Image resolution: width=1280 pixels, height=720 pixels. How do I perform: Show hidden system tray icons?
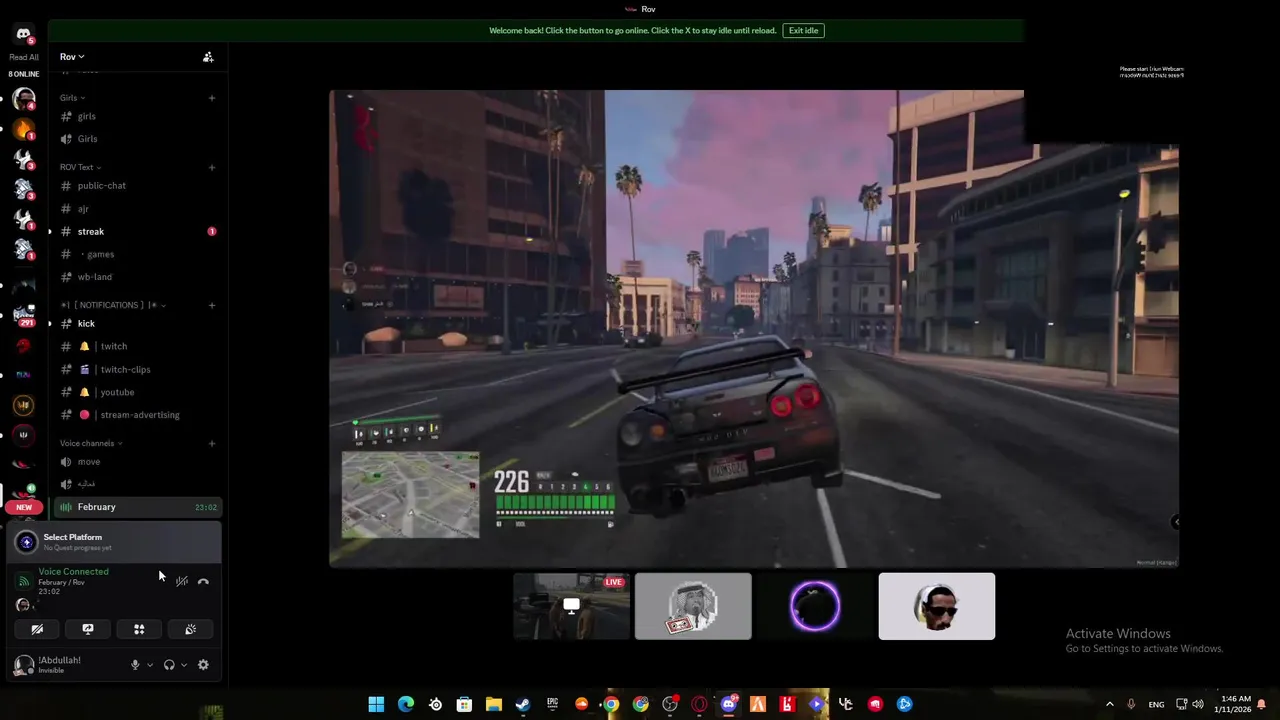point(1109,705)
